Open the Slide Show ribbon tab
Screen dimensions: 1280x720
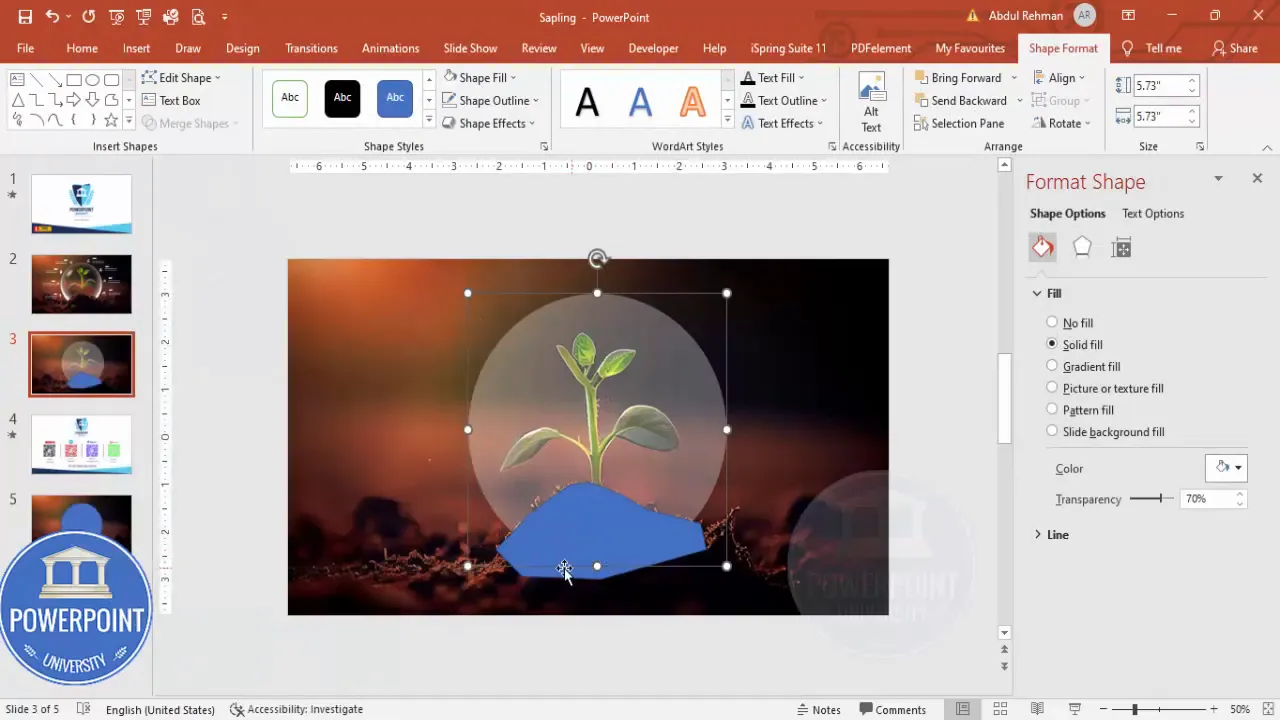tap(470, 48)
